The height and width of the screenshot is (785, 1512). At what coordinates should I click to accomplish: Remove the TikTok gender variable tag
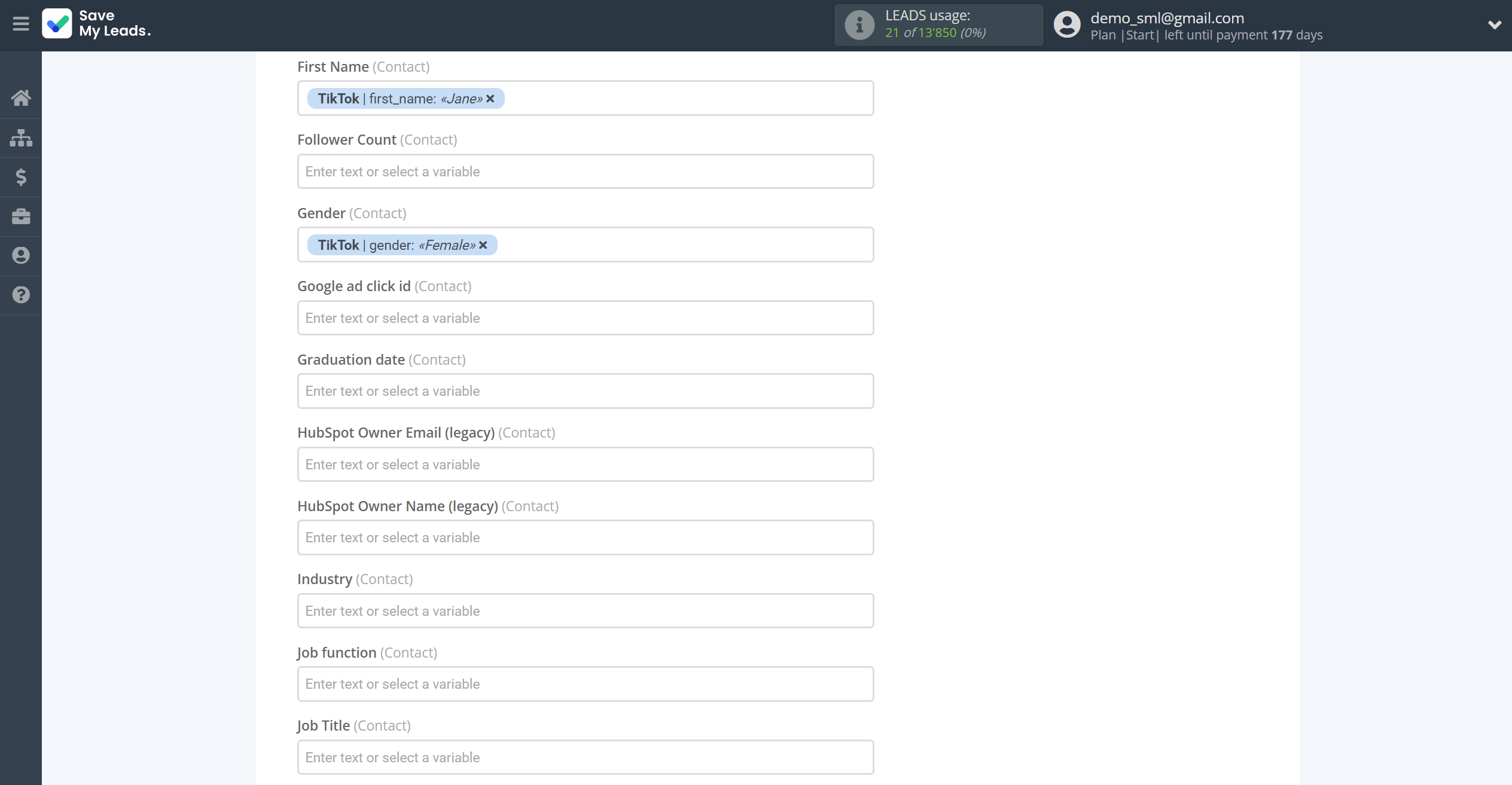tap(483, 245)
